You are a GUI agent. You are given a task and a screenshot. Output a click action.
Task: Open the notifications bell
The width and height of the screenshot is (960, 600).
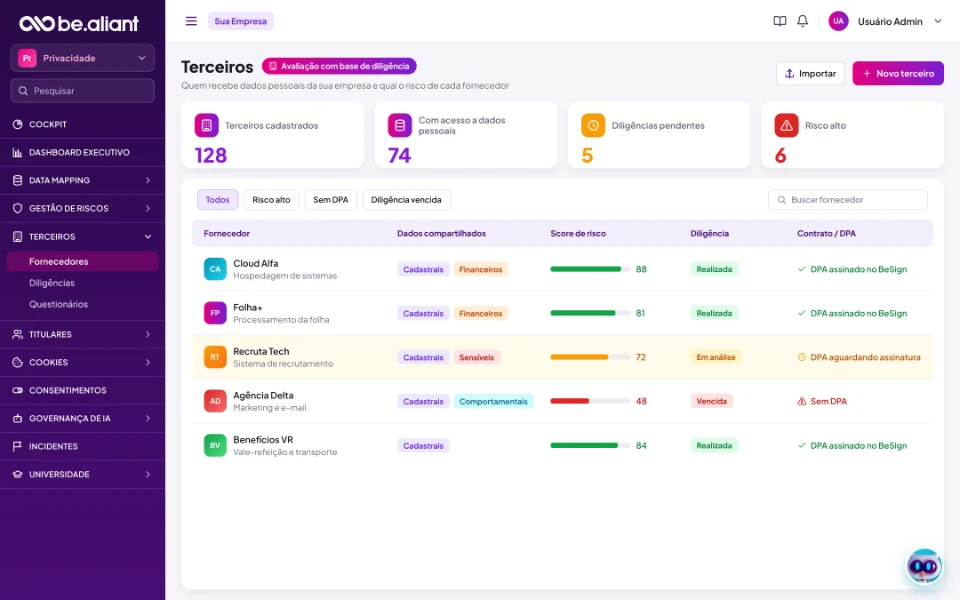click(802, 21)
